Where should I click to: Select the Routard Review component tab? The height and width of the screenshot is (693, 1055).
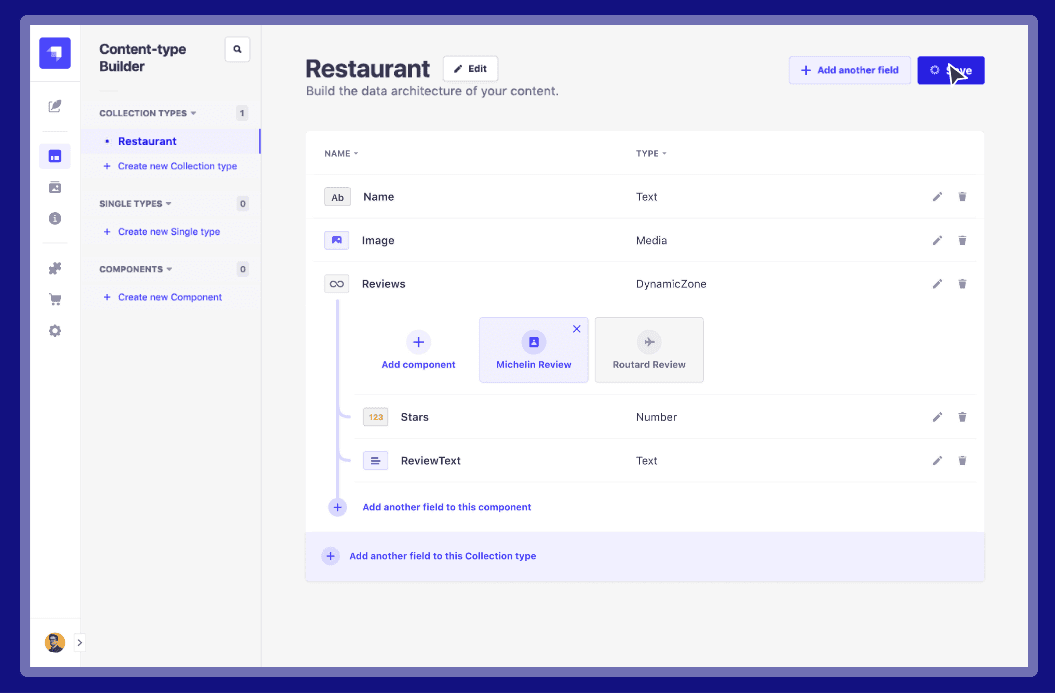(649, 350)
